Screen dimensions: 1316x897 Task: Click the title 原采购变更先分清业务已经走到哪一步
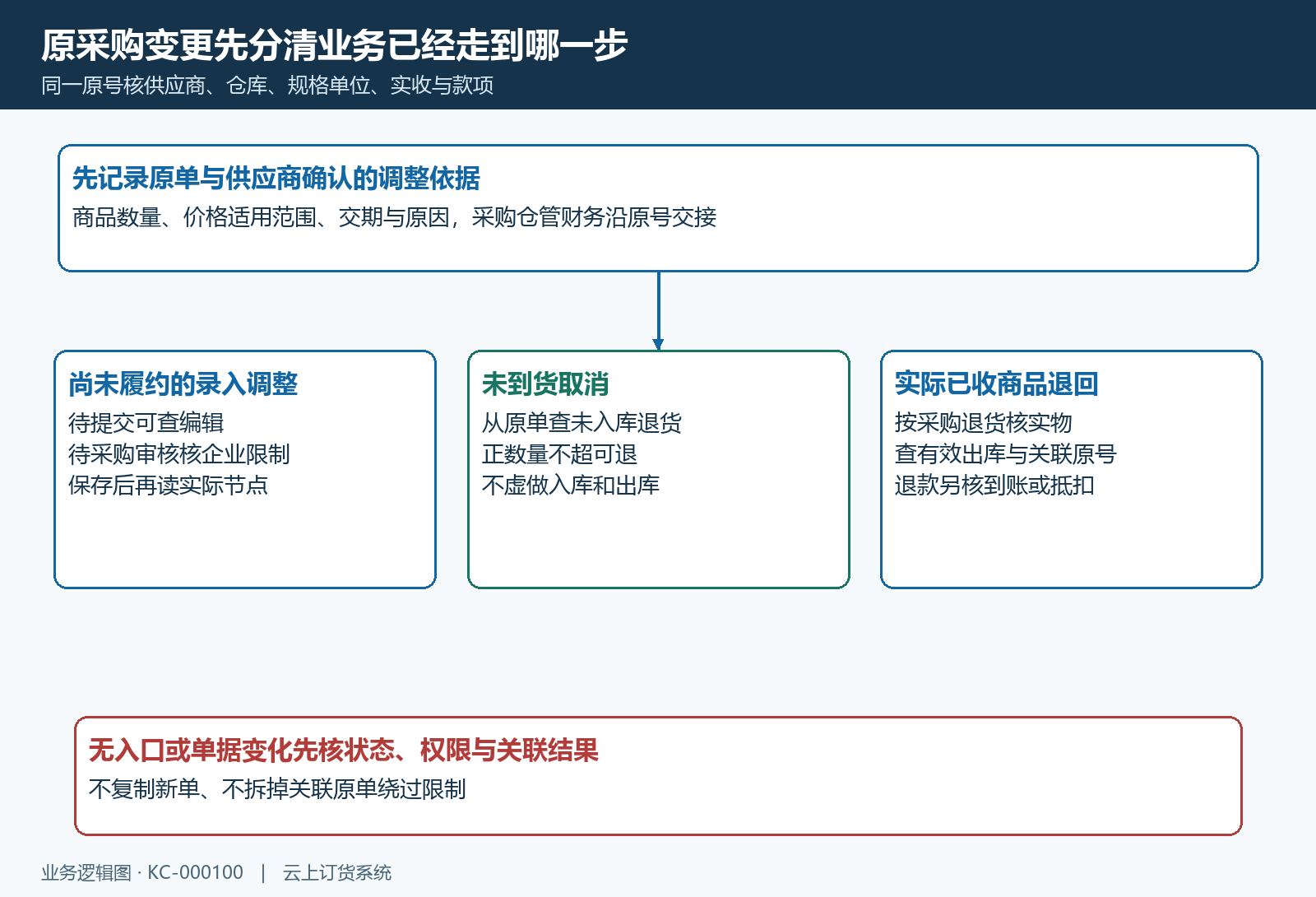click(x=334, y=45)
